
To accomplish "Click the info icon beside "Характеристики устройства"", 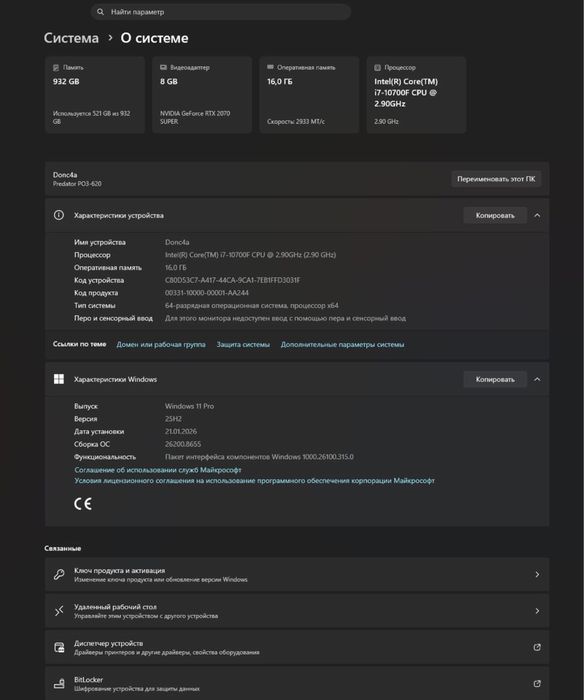I will click(58, 215).
